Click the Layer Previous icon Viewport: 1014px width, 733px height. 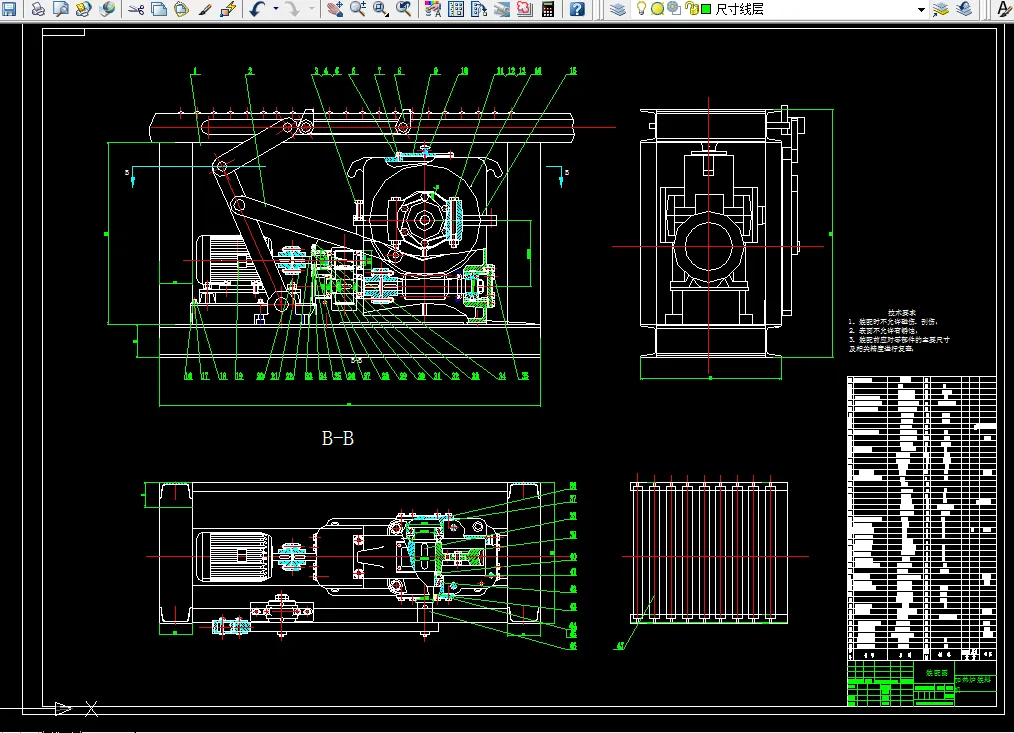tap(964, 8)
